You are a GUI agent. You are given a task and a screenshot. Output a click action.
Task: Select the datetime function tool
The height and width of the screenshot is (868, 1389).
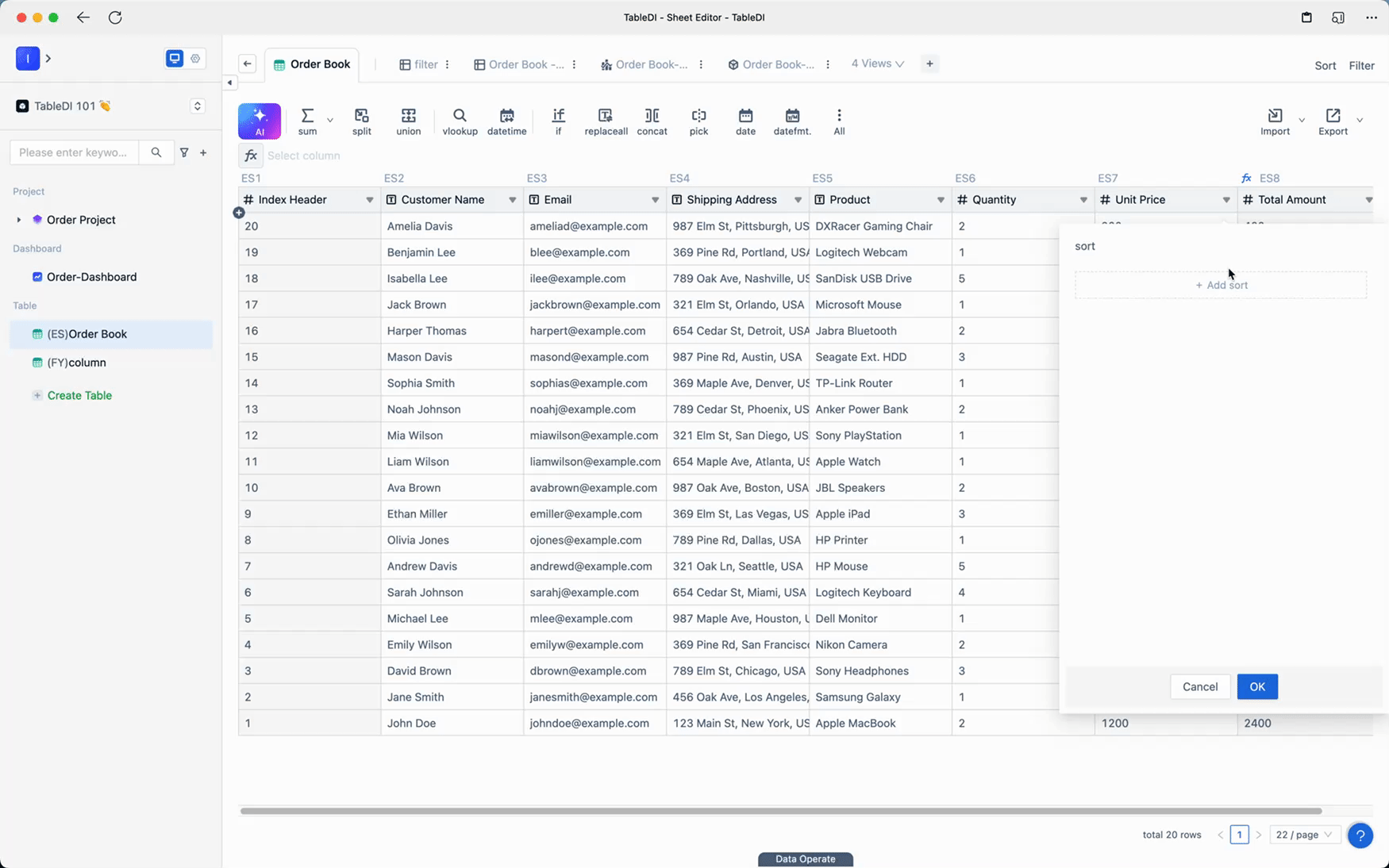(506, 121)
